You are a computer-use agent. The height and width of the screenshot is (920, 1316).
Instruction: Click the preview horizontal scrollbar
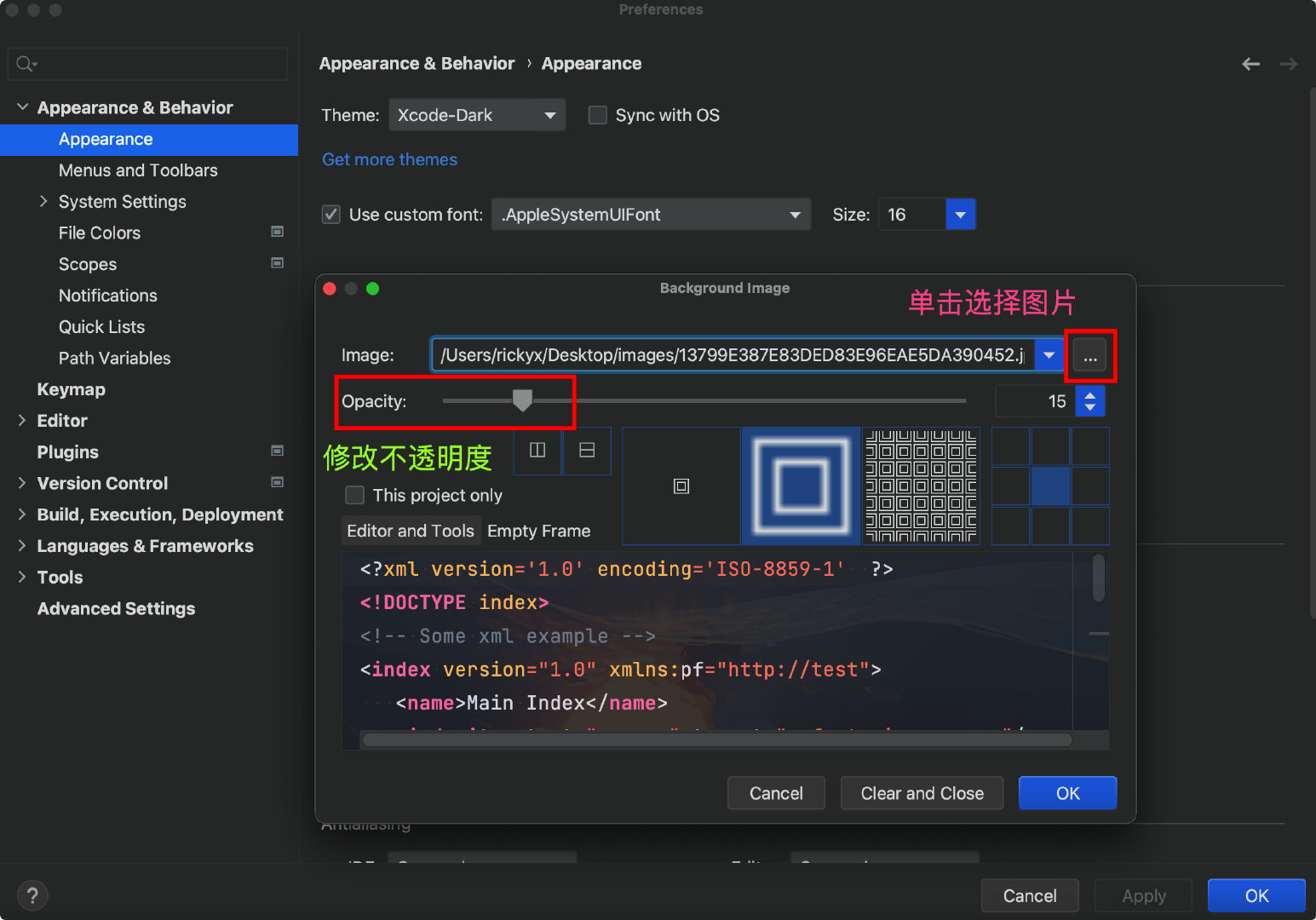pos(717,739)
